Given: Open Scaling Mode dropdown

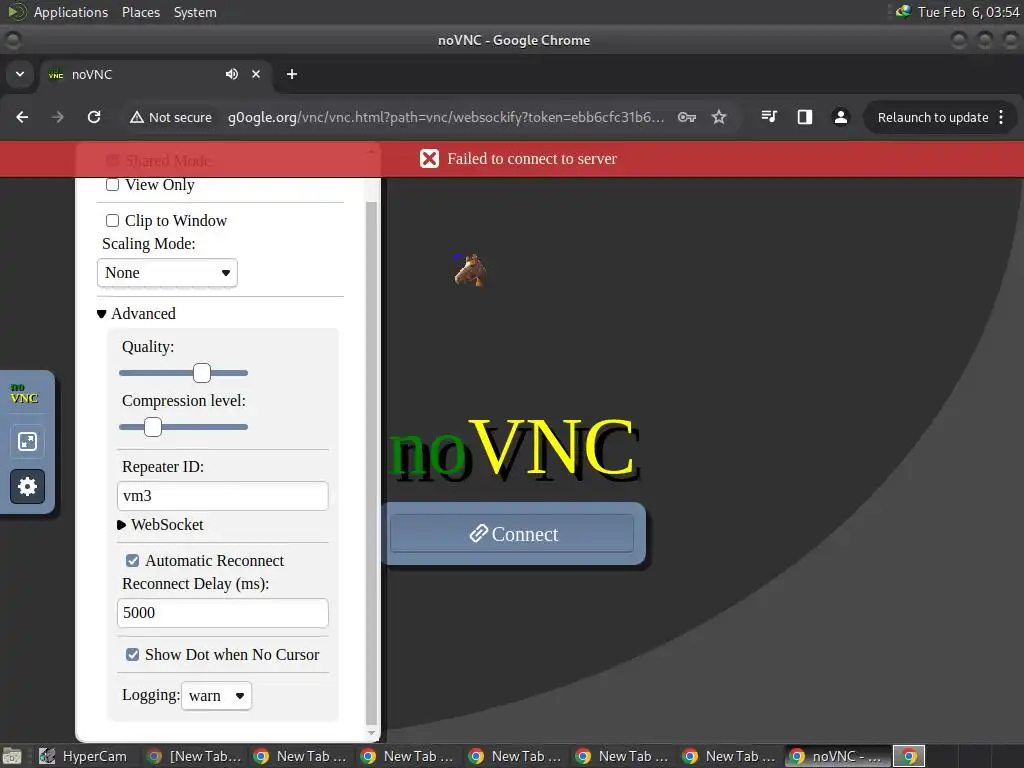Looking at the screenshot, I should (167, 272).
